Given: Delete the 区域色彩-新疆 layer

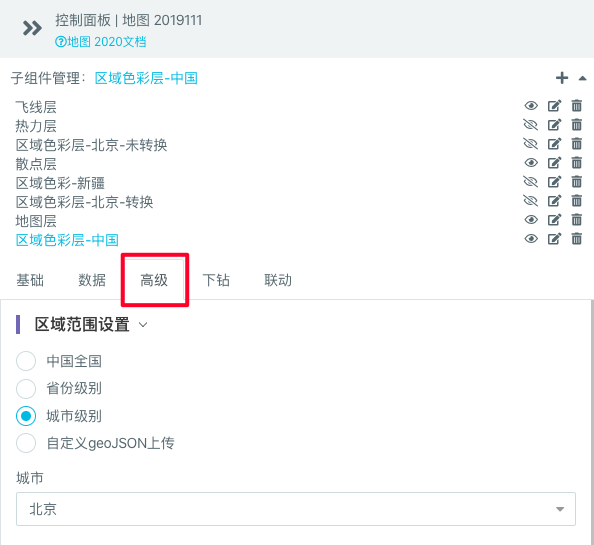Looking at the screenshot, I should pyautogui.click(x=577, y=182).
